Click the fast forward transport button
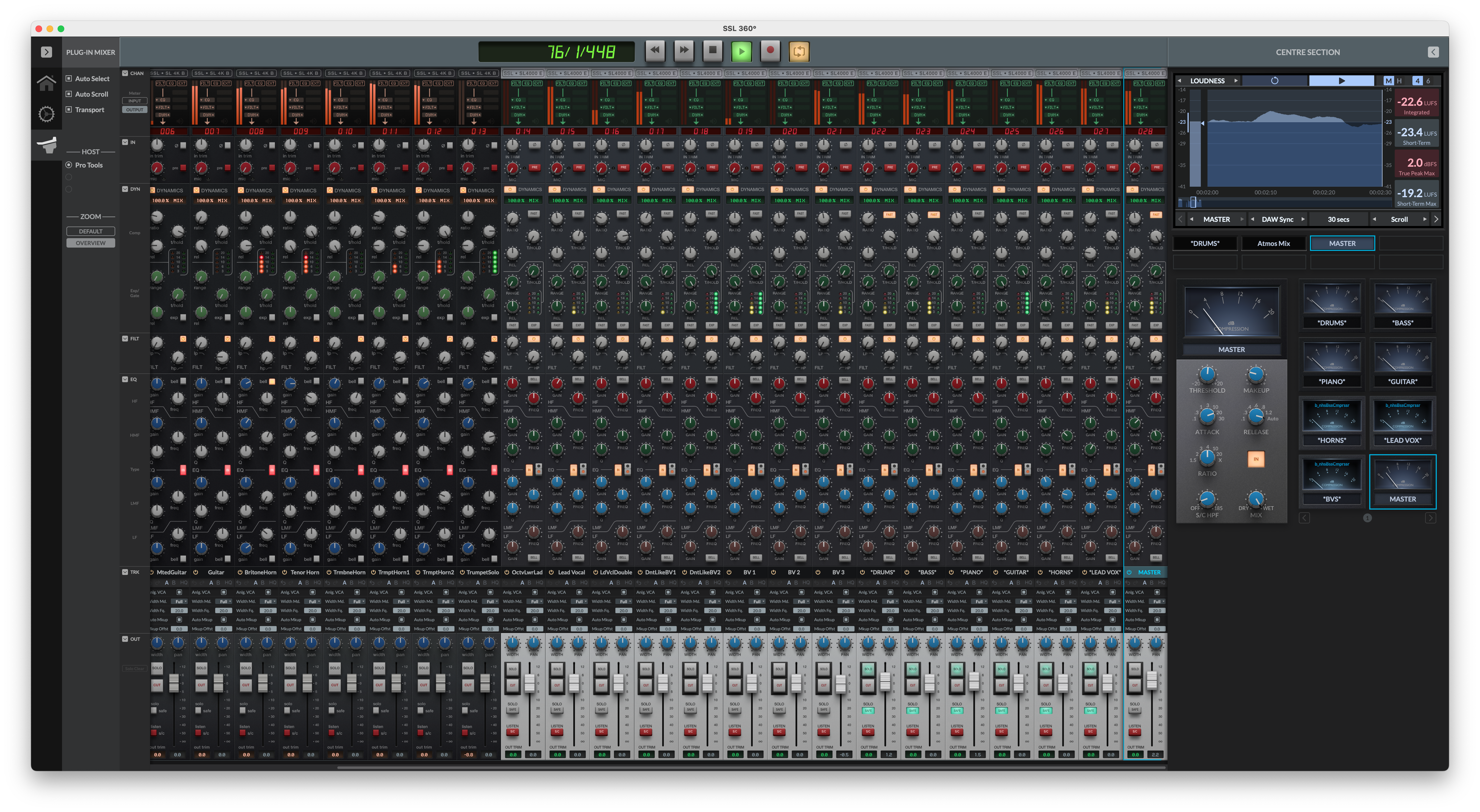 click(x=684, y=51)
